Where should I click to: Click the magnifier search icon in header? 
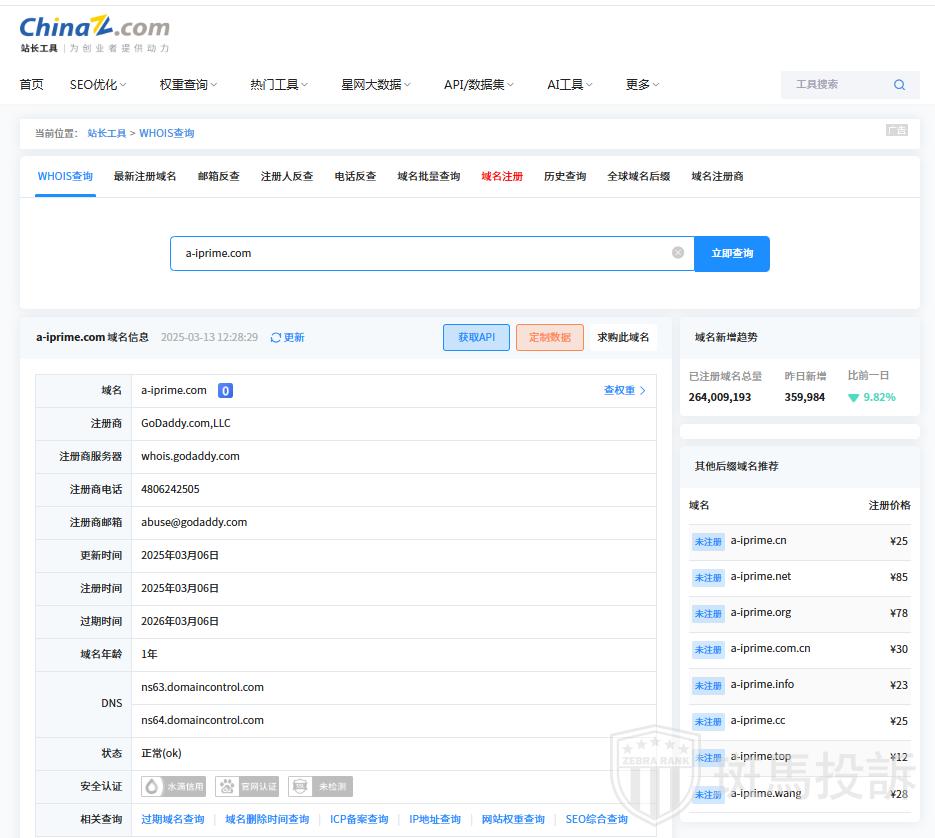click(x=899, y=85)
